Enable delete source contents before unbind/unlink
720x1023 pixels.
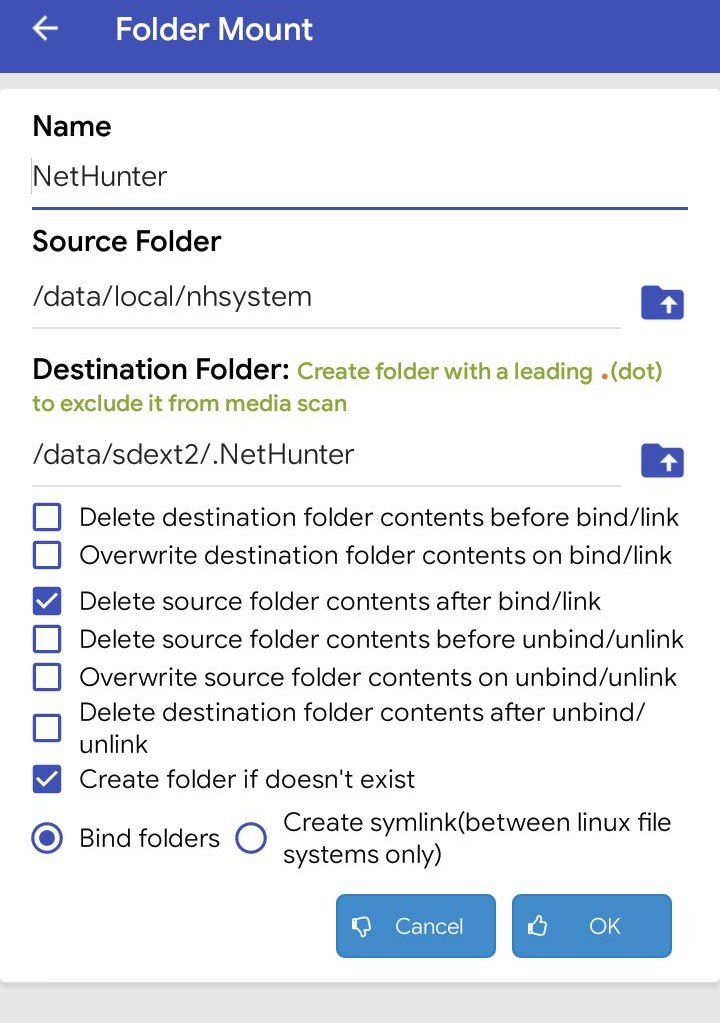[47, 639]
